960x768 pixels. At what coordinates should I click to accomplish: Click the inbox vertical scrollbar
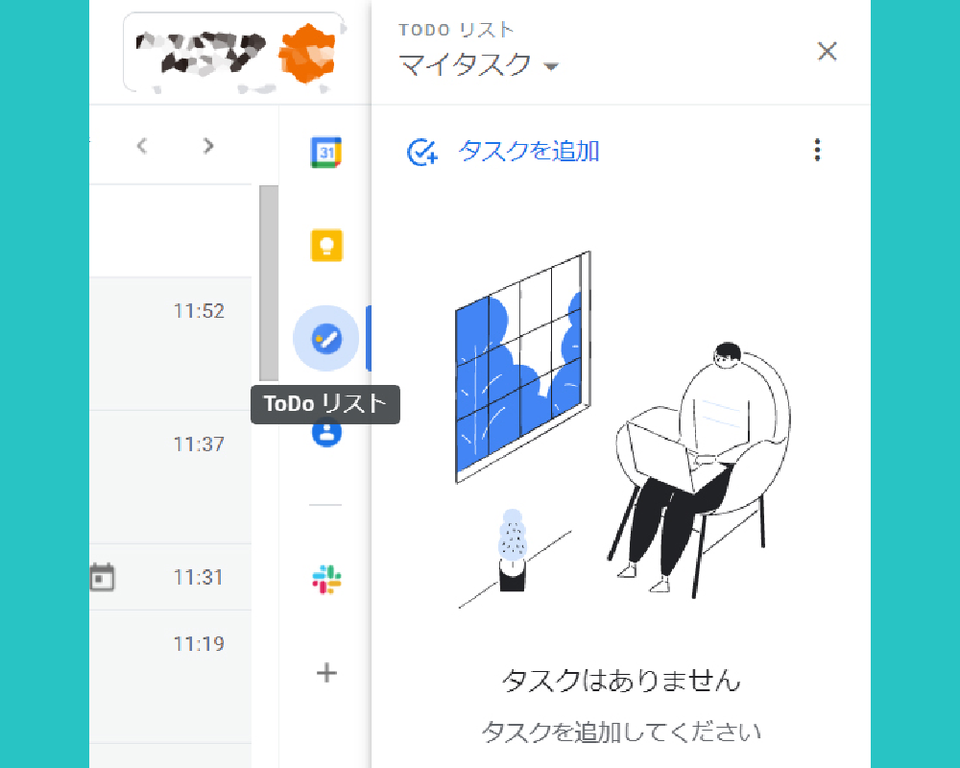pos(269,283)
